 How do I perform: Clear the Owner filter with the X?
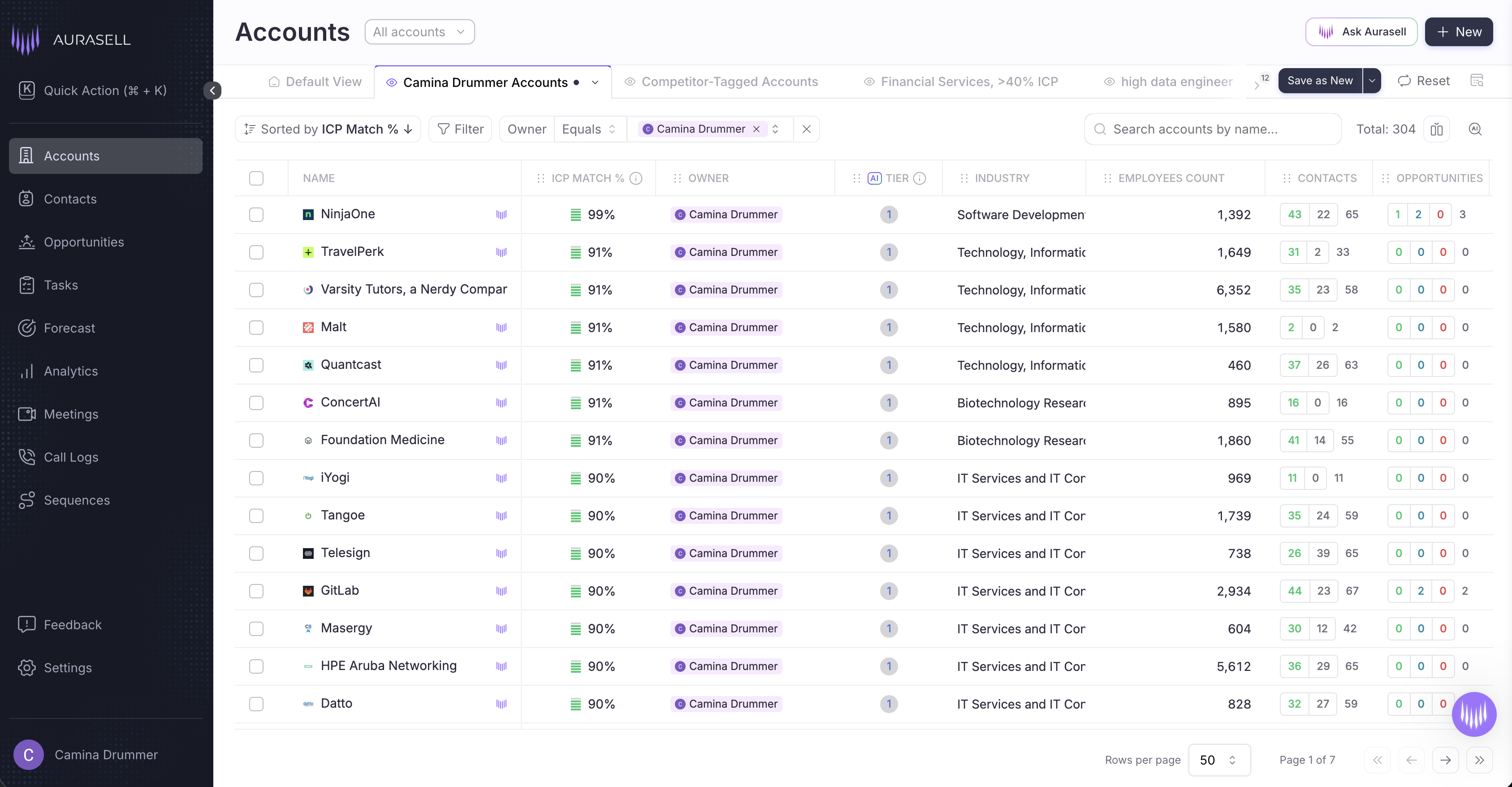coord(806,129)
